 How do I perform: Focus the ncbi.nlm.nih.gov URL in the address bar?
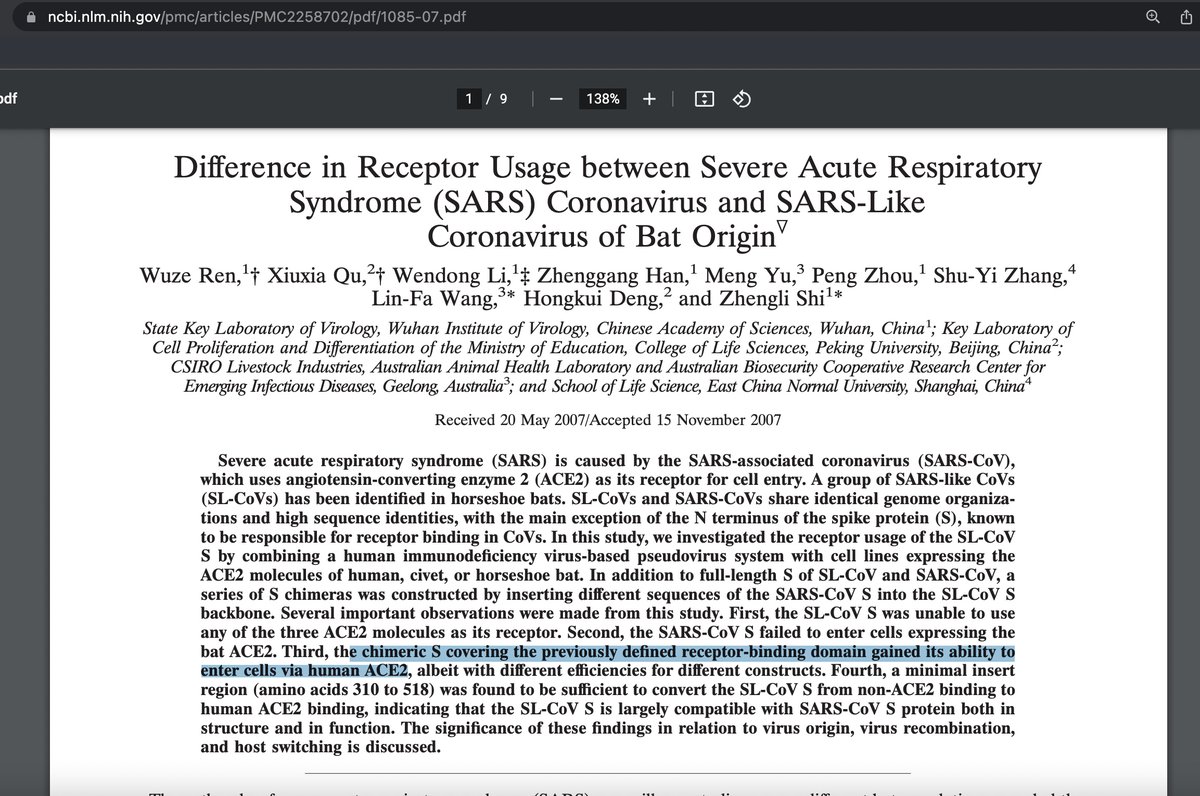(256, 17)
